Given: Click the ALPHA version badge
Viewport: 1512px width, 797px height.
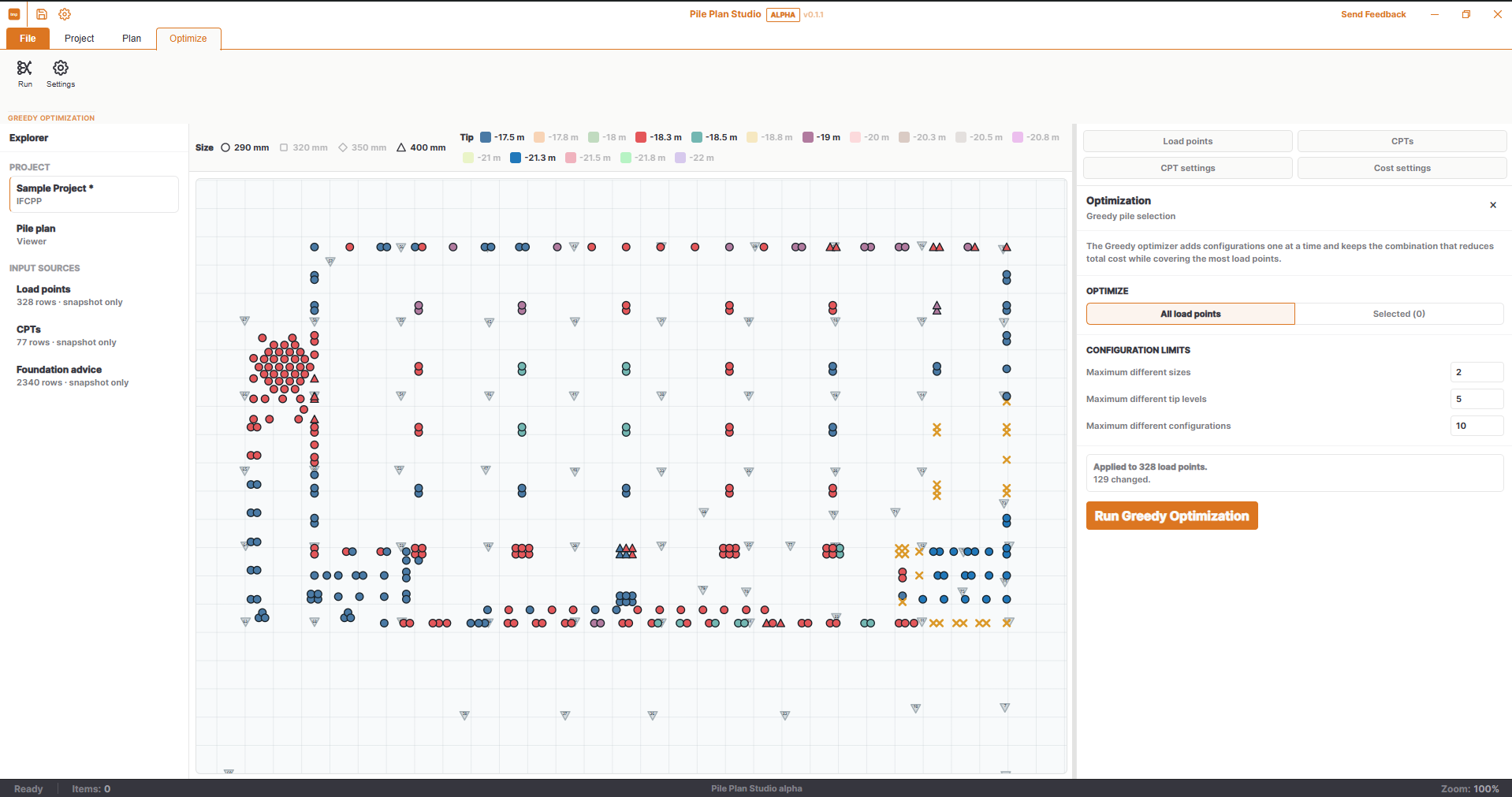Looking at the screenshot, I should 783,14.
